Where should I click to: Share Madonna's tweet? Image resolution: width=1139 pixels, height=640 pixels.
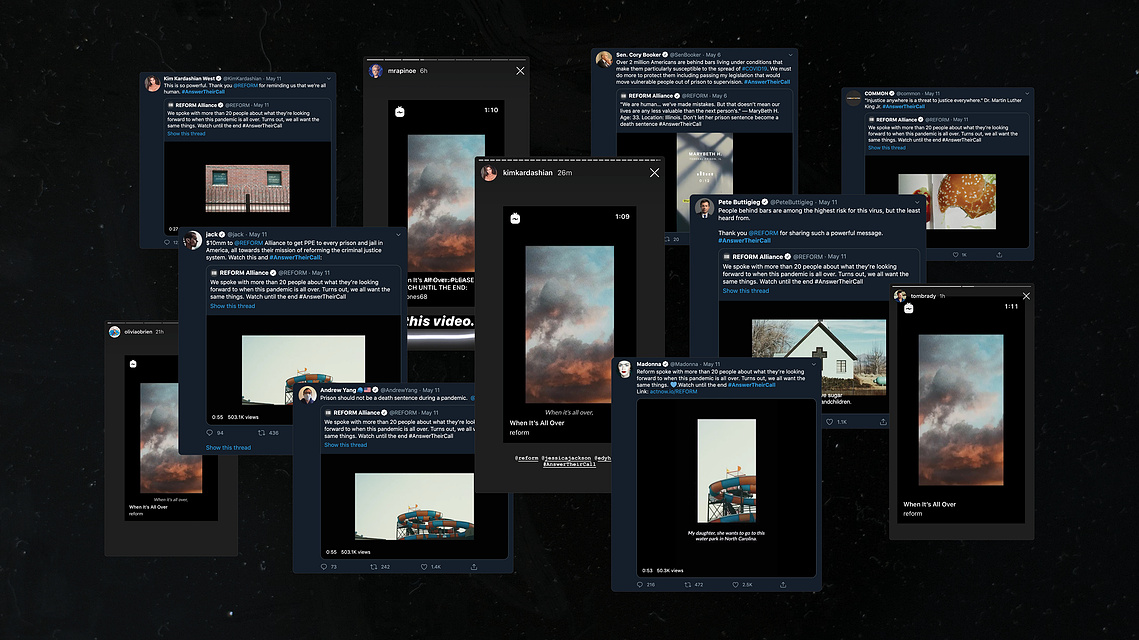click(783, 584)
